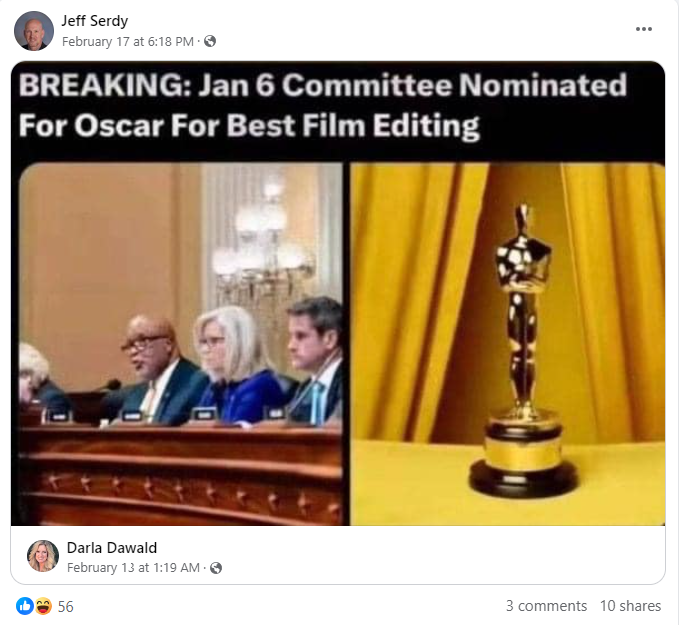Image resolution: width=679 pixels, height=625 pixels.
Task: Open the shared Jan 6 Committee meme image
Action: [338, 294]
